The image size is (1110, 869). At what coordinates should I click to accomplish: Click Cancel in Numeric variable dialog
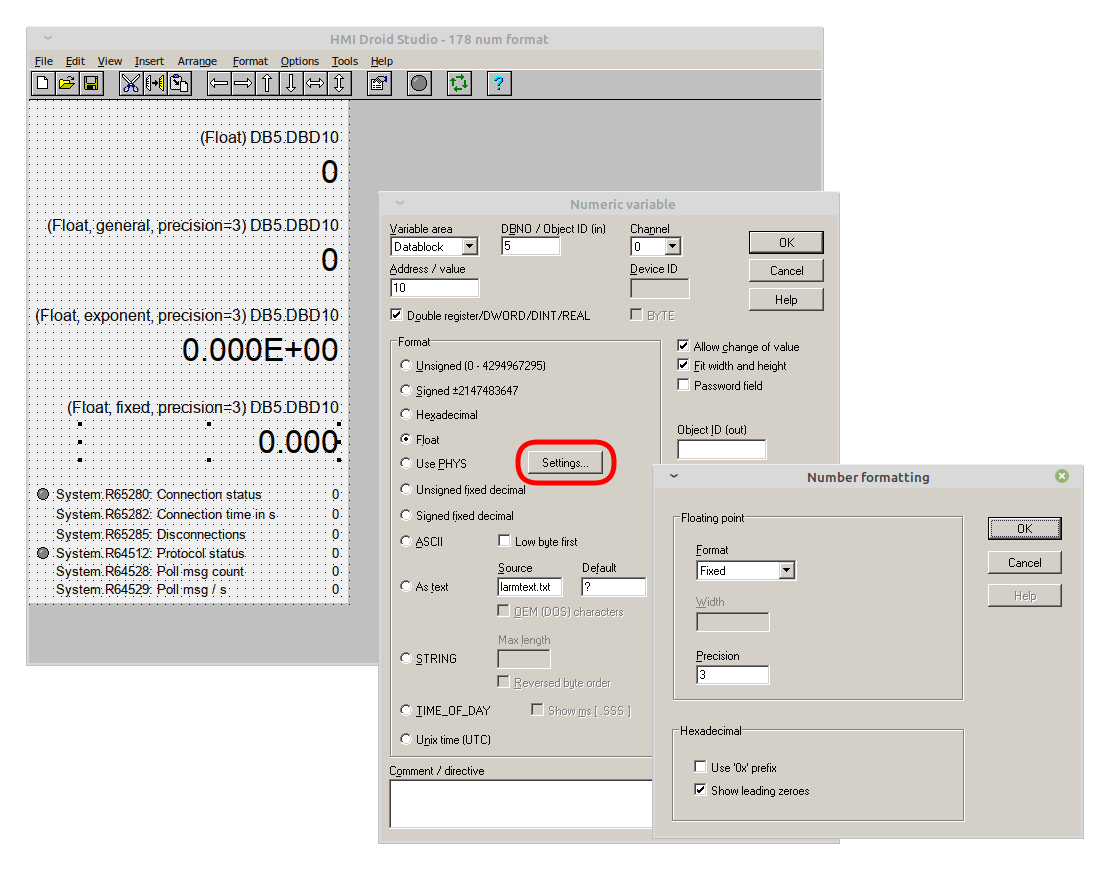pyautogui.click(x=786, y=270)
